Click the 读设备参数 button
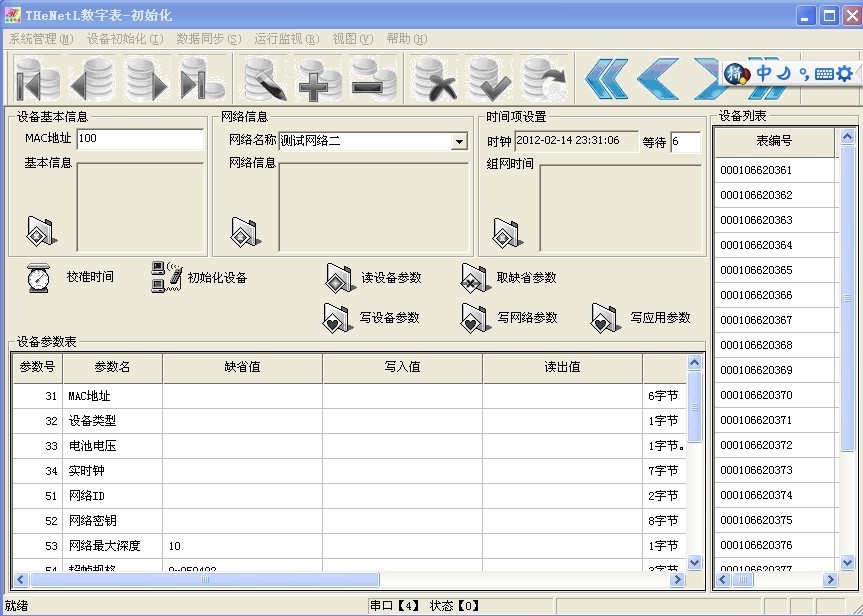This screenshot has height=616, width=863. [374, 278]
